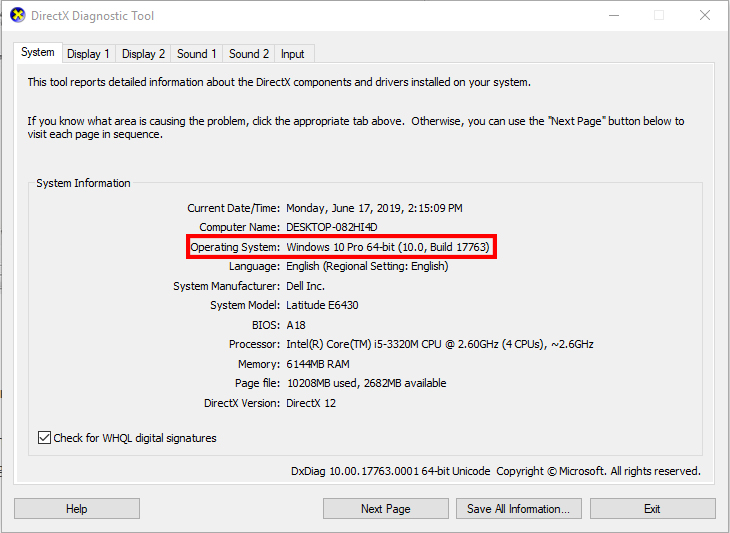Click system model 'Latitude E6430'
Image resolution: width=730 pixels, height=533 pixels.
point(322,305)
